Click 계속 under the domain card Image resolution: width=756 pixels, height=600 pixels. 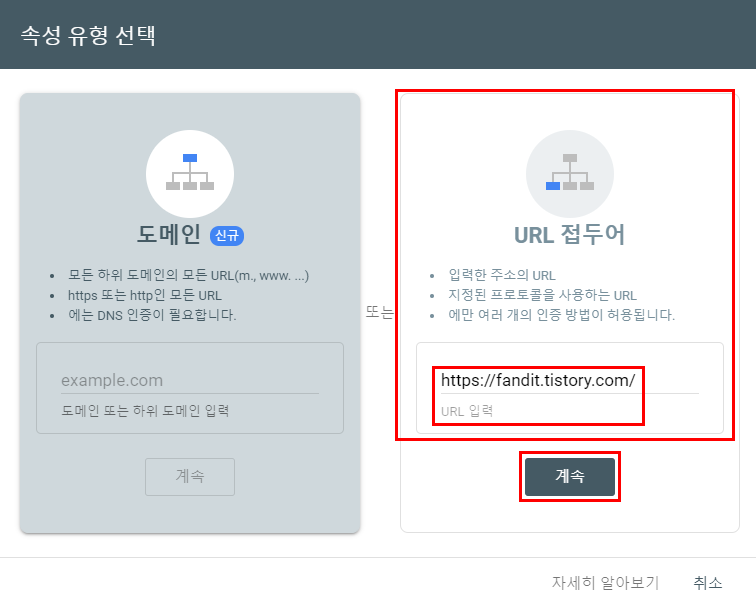click(x=190, y=477)
